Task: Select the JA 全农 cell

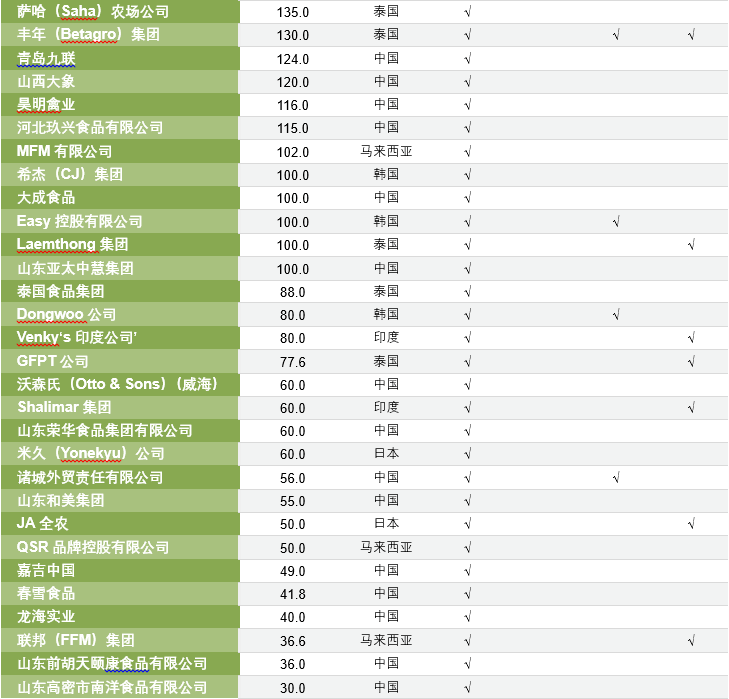Action: 120,524
